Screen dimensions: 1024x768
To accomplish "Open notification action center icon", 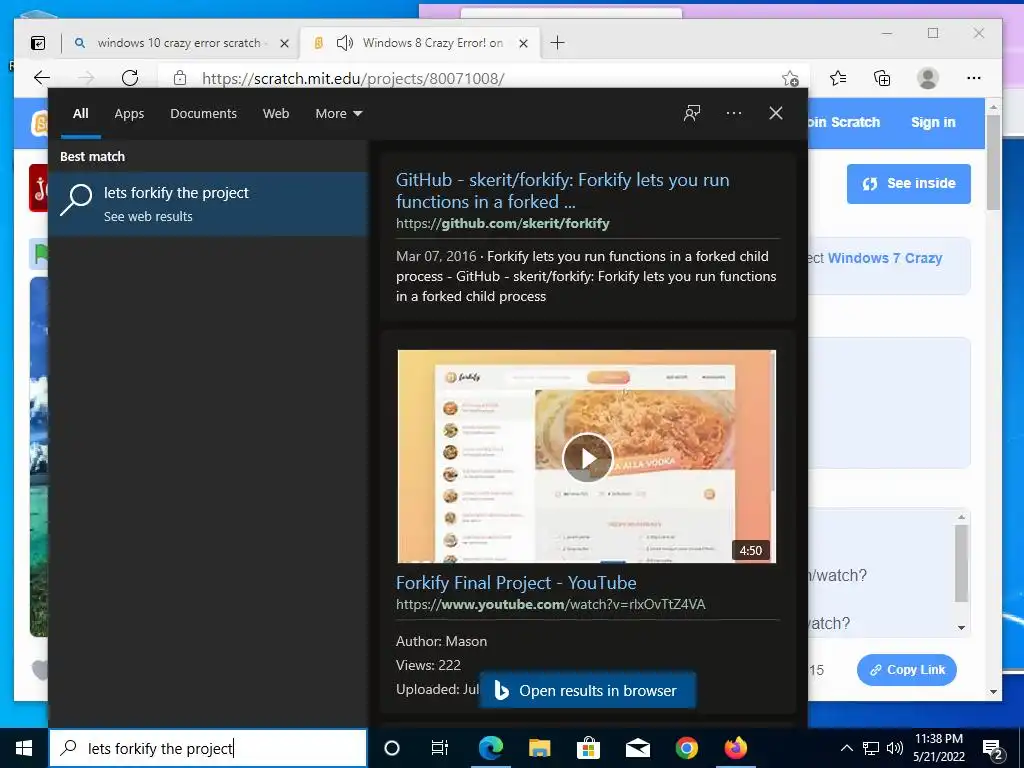I will point(992,749).
